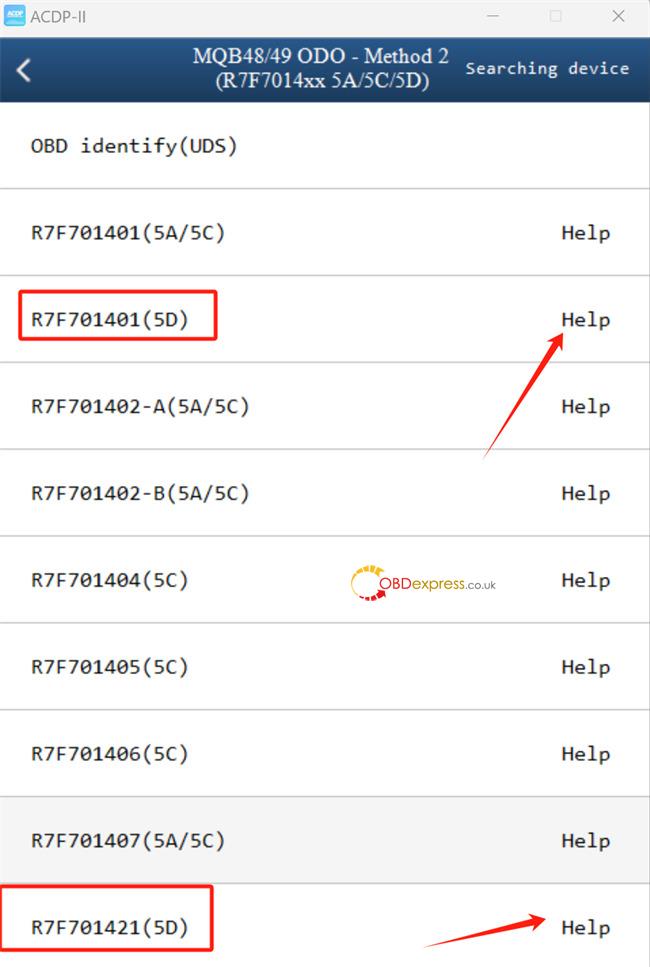
Task: Open the OBD identify(UDS) entry
Action: [x=325, y=146]
